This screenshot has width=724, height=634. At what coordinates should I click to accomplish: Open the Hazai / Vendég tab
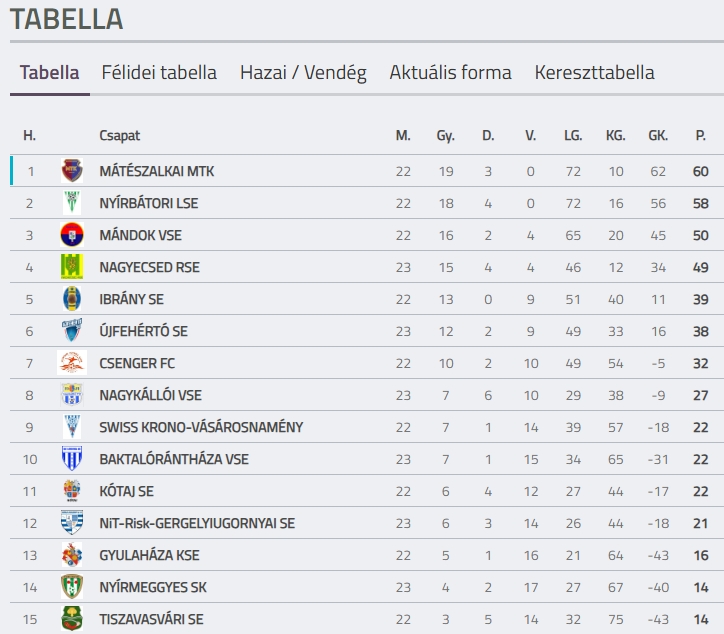tap(303, 73)
